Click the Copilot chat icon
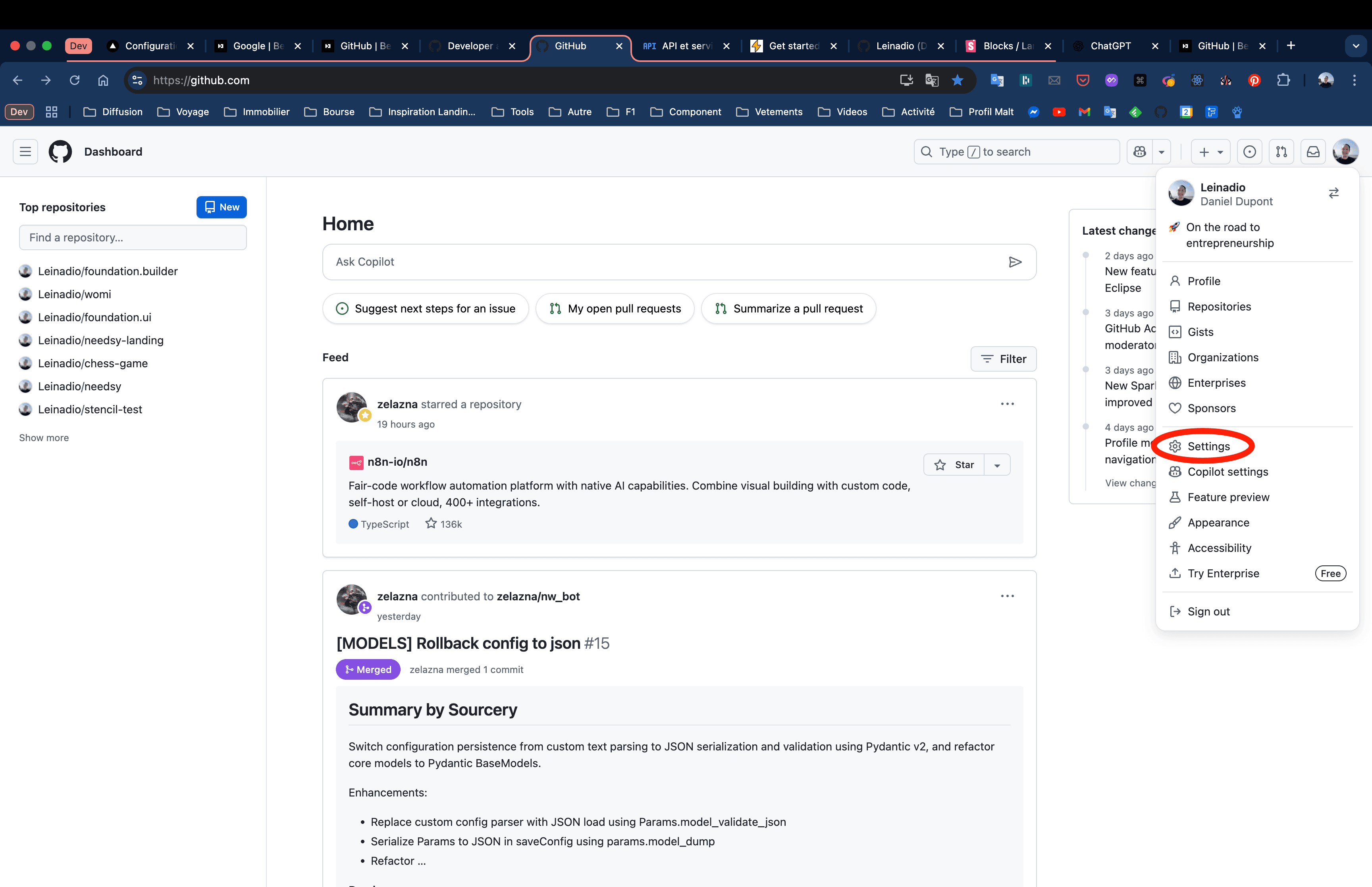 1139,152
